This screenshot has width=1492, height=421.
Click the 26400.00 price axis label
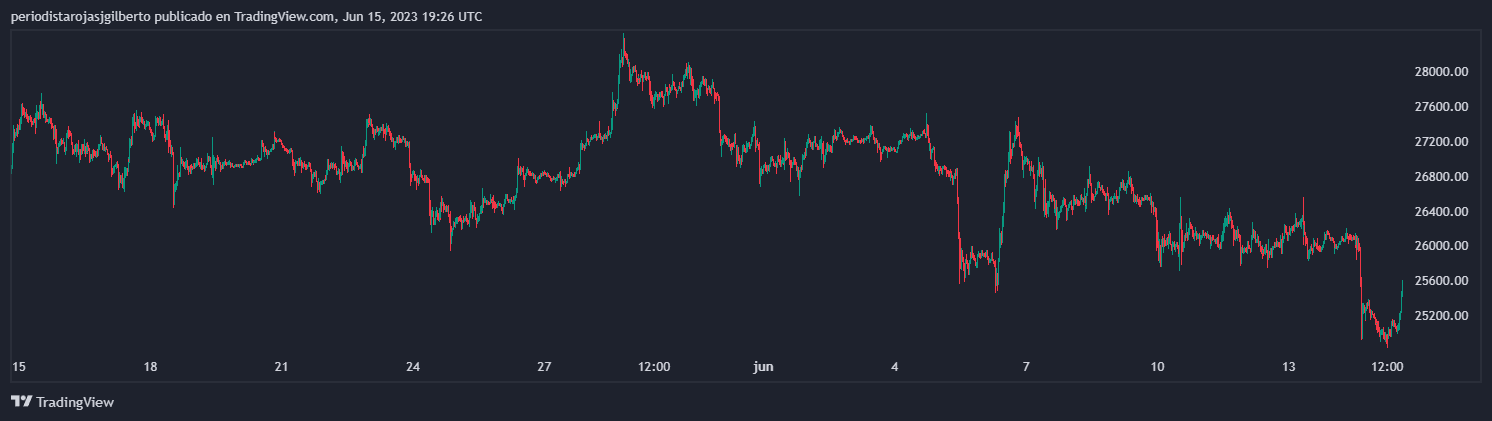[x=1440, y=212]
